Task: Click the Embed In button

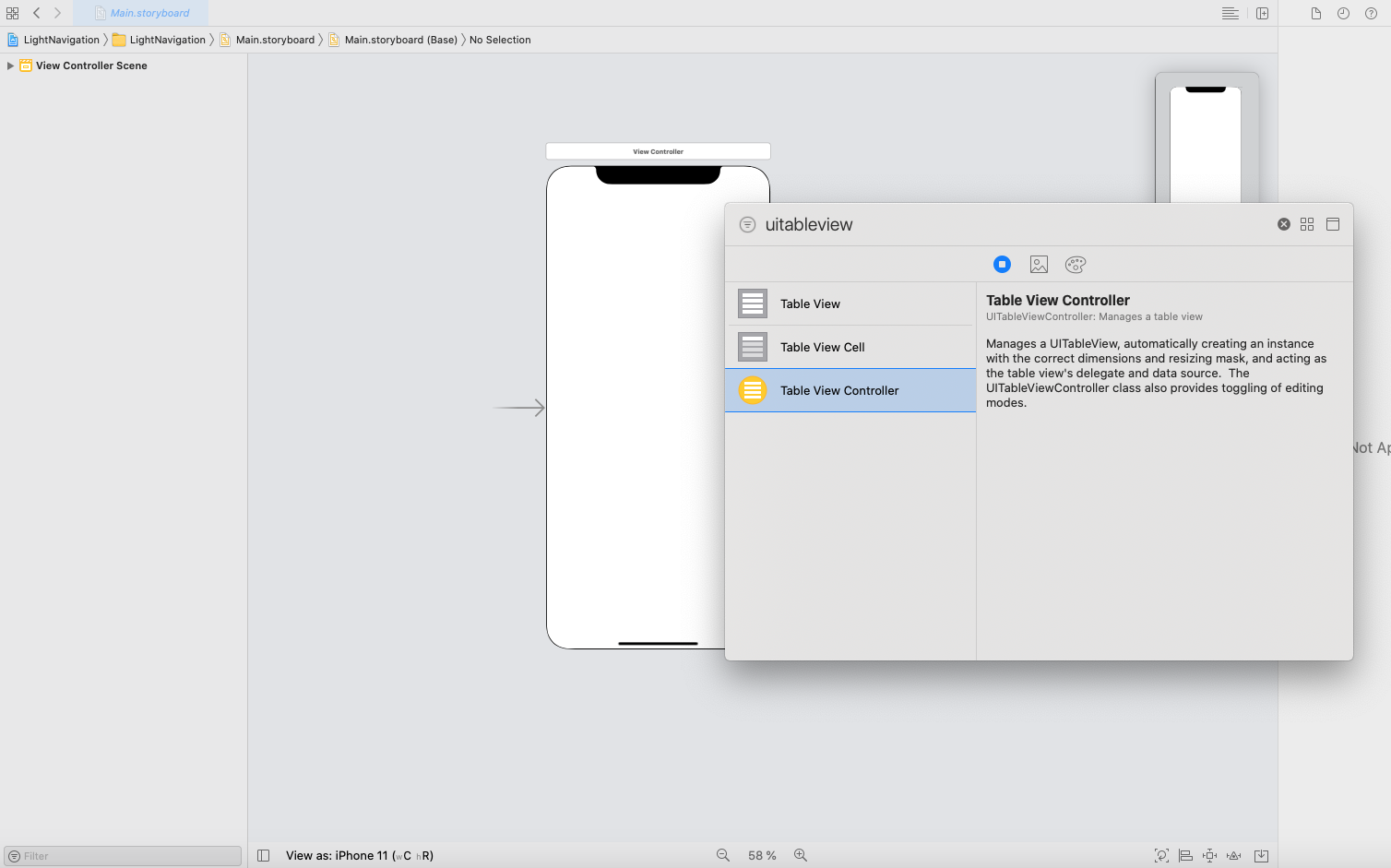Action: click(x=1261, y=855)
